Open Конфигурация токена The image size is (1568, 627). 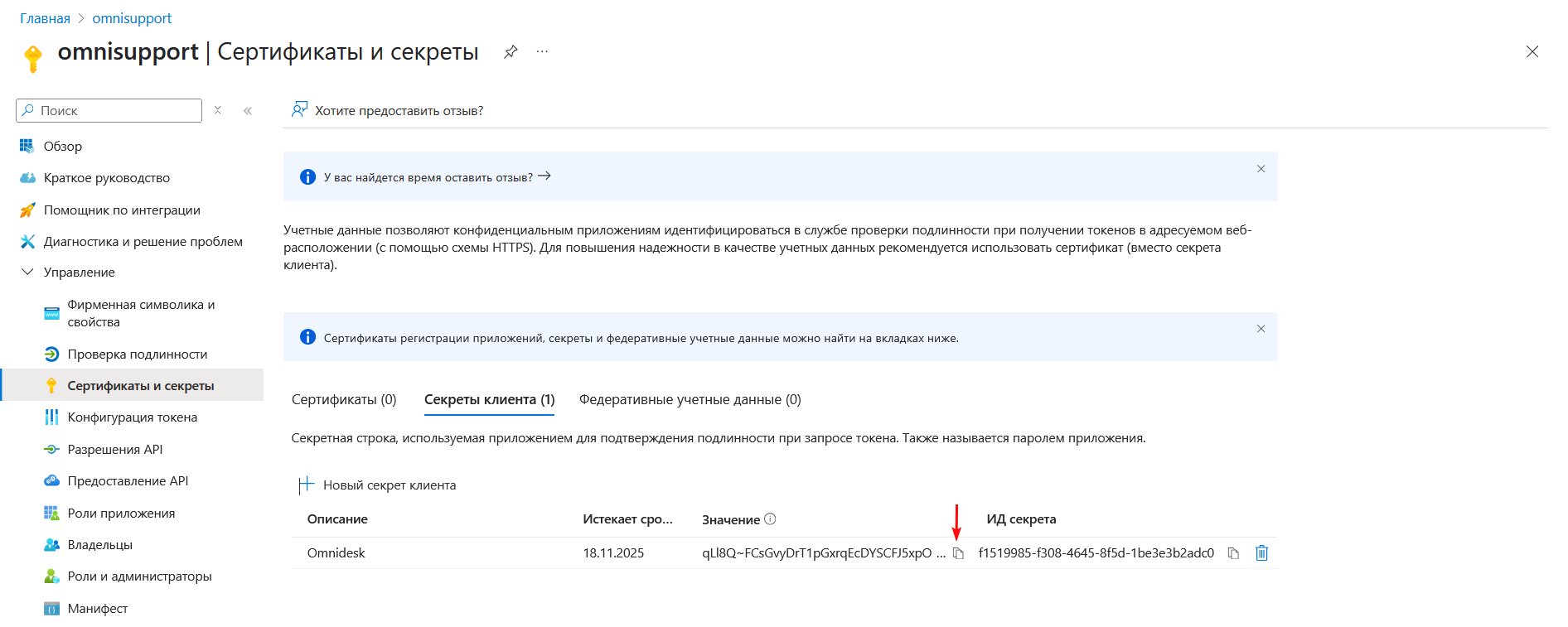click(x=133, y=417)
